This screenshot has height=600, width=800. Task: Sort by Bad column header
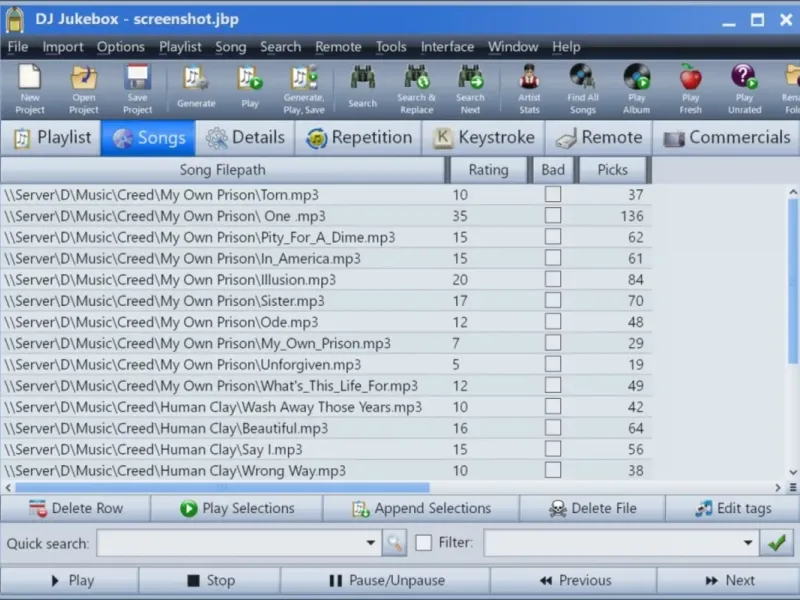click(x=553, y=170)
